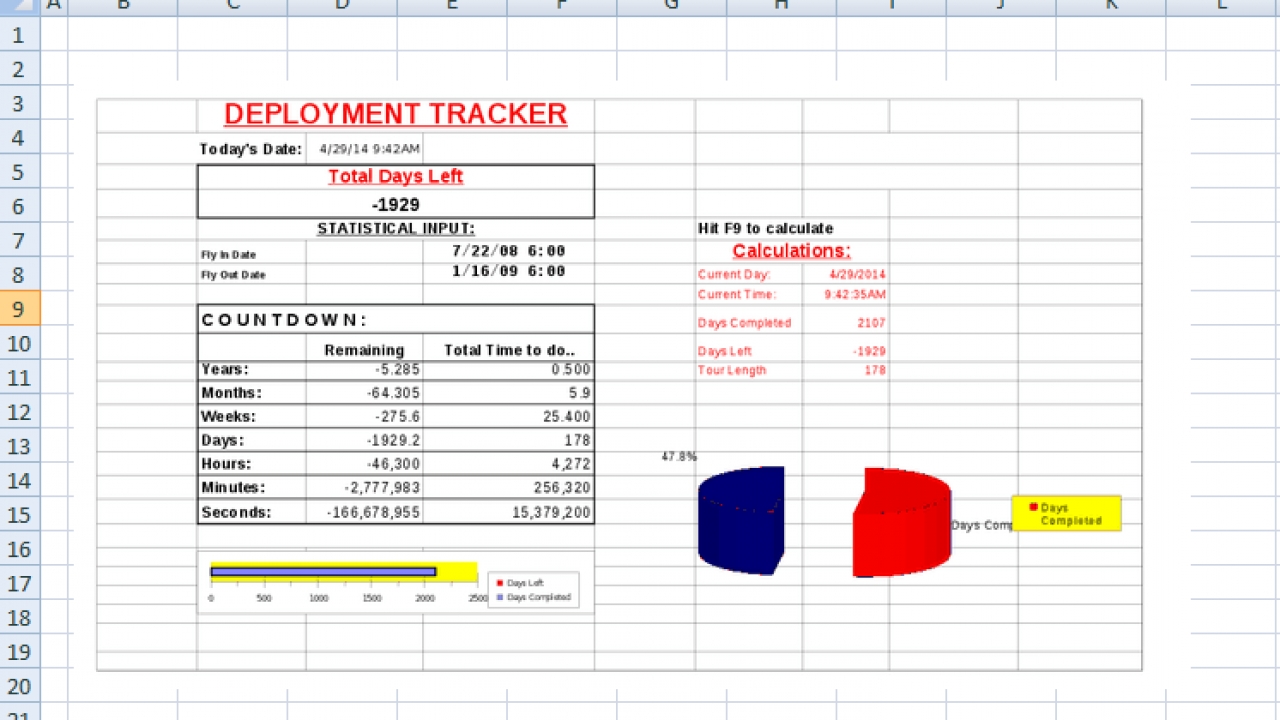Select the Tour Length label
Viewport: 1280px width, 720px height.
(x=732, y=370)
